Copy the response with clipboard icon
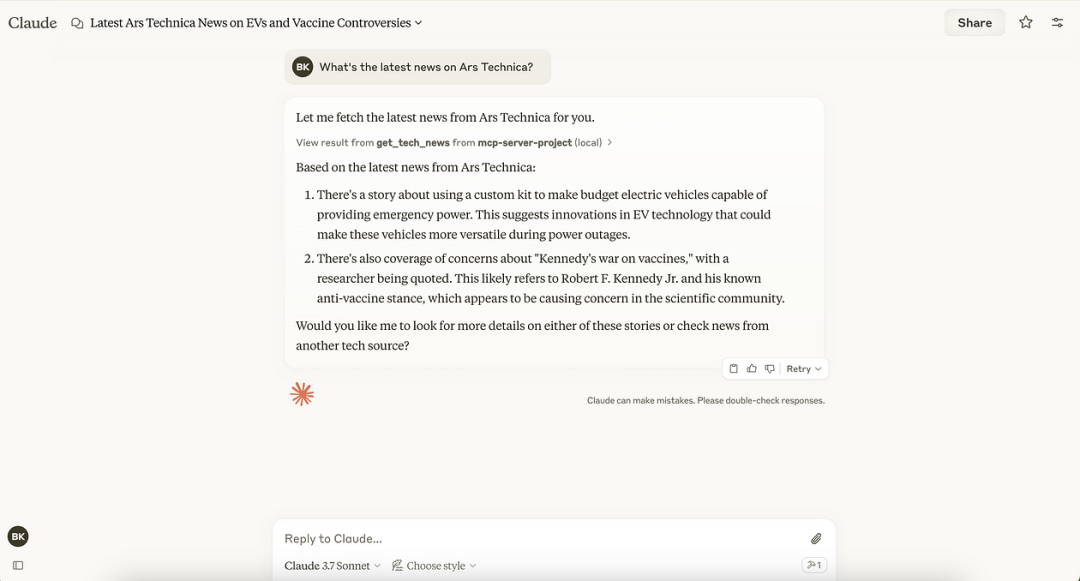Screen dimensions: 1080x581 coord(734,369)
